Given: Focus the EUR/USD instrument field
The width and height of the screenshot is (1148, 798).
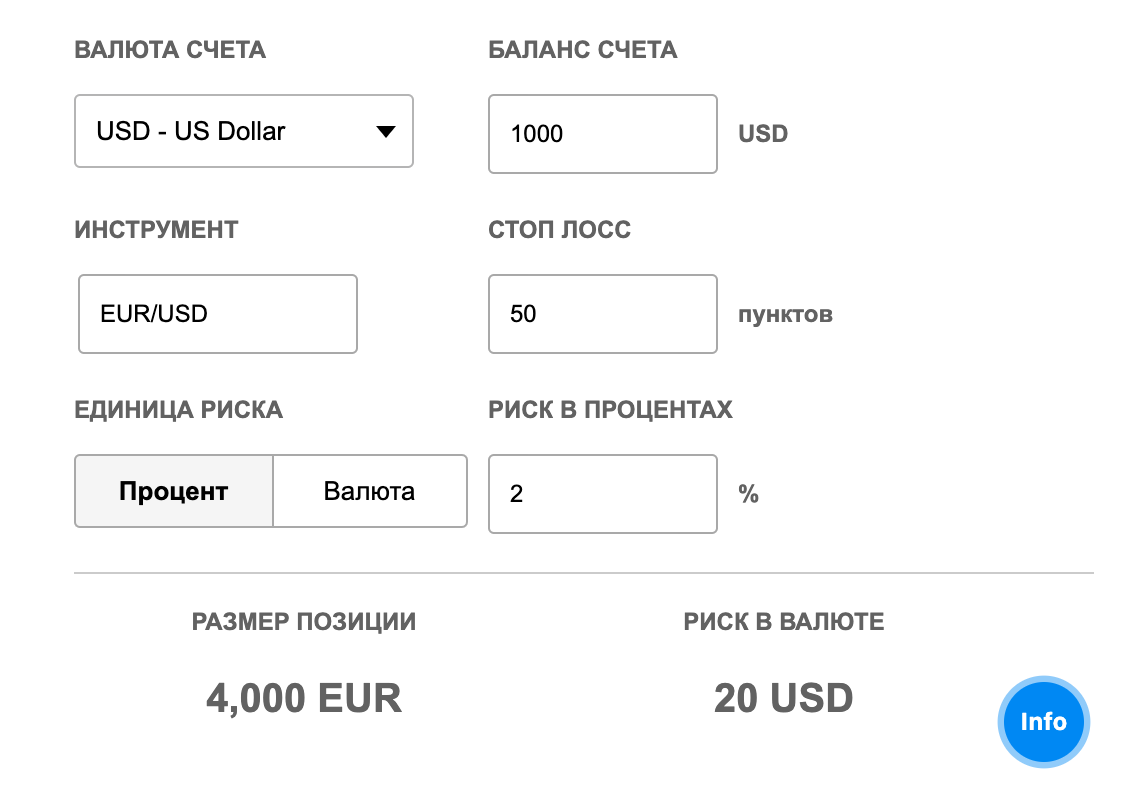Looking at the screenshot, I should [217, 314].
